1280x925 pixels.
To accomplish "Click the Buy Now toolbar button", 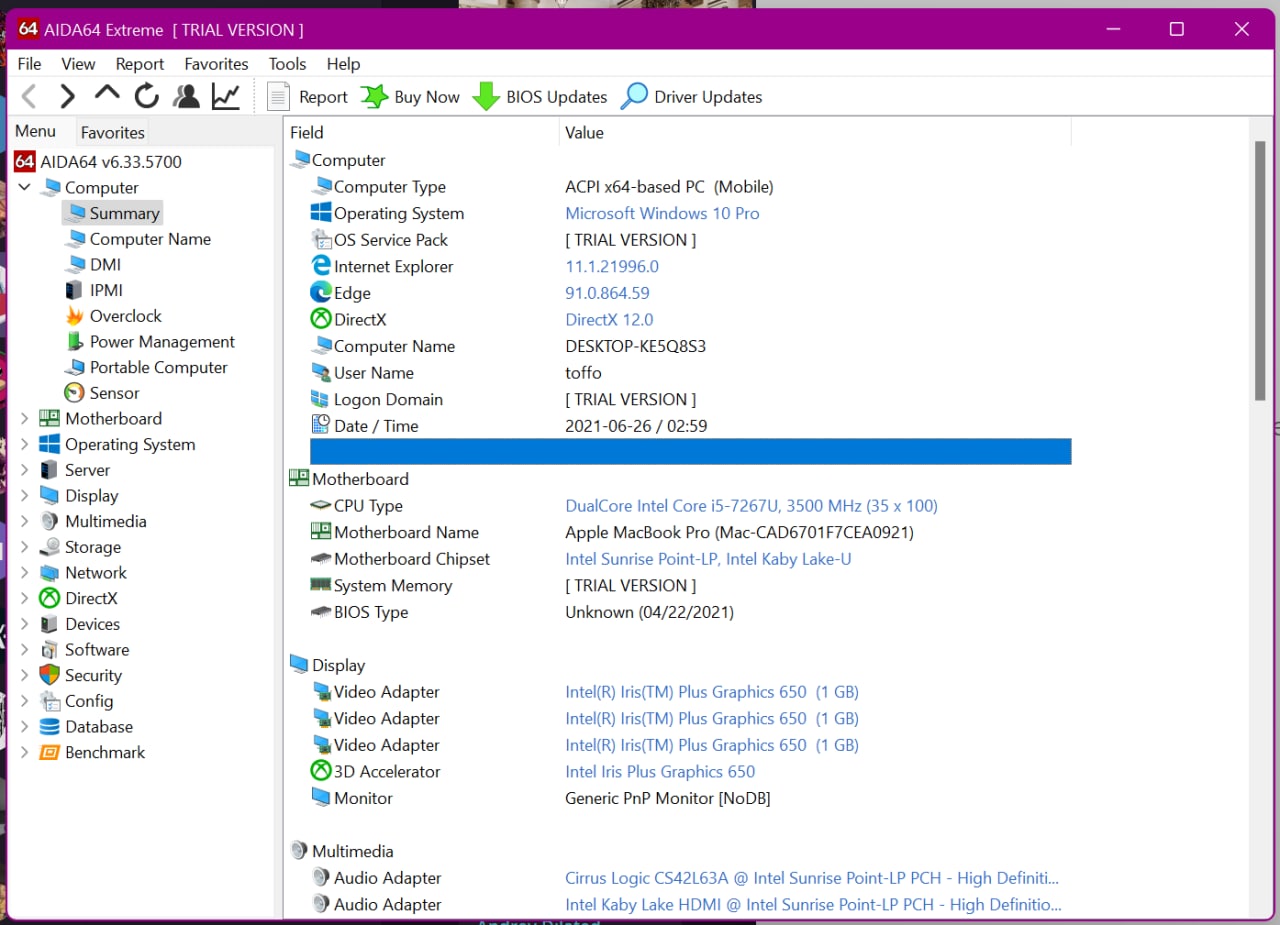I will click(411, 97).
